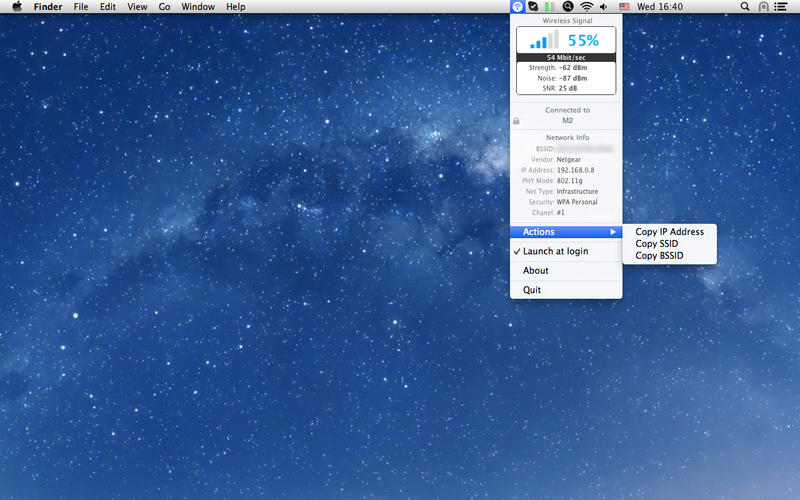Click the US flag input source icon
The height and width of the screenshot is (500, 800).
pyautogui.click(x=624, y=7)
